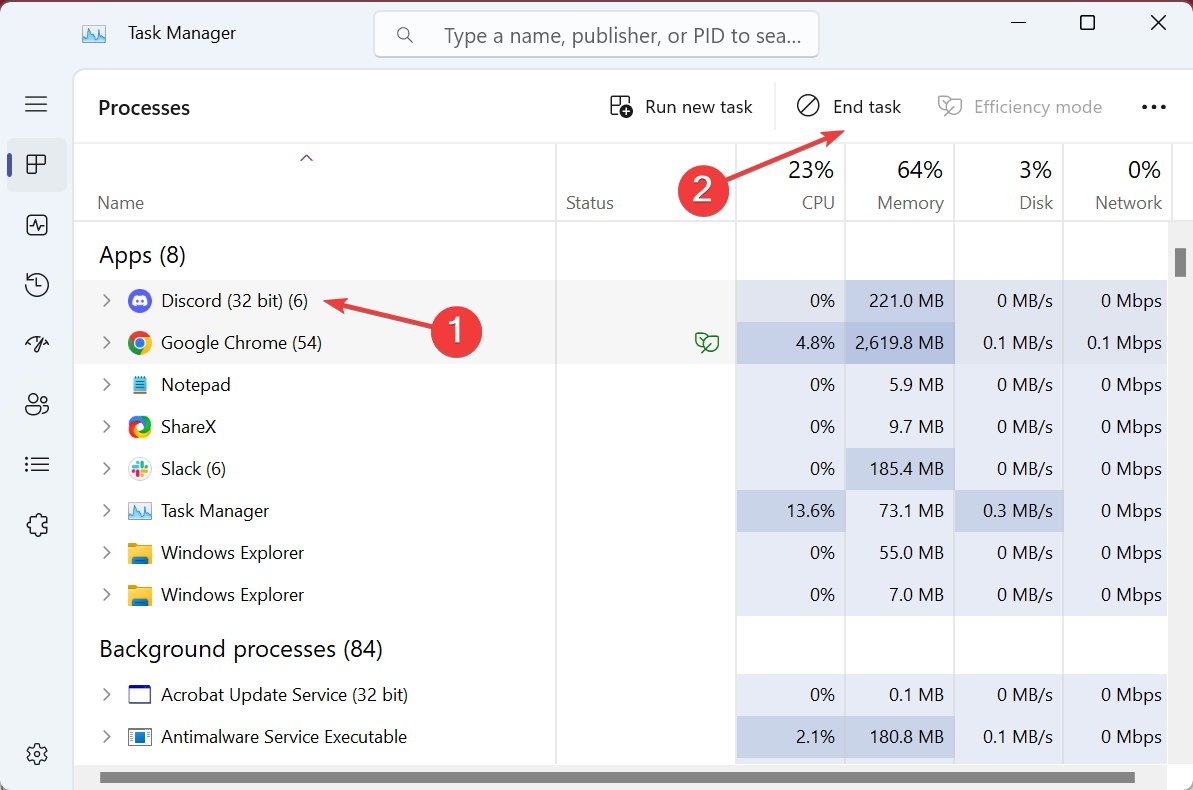1193x790 pixels.
Task: Open the hamburger navigation menu
Action: (36, 104)
